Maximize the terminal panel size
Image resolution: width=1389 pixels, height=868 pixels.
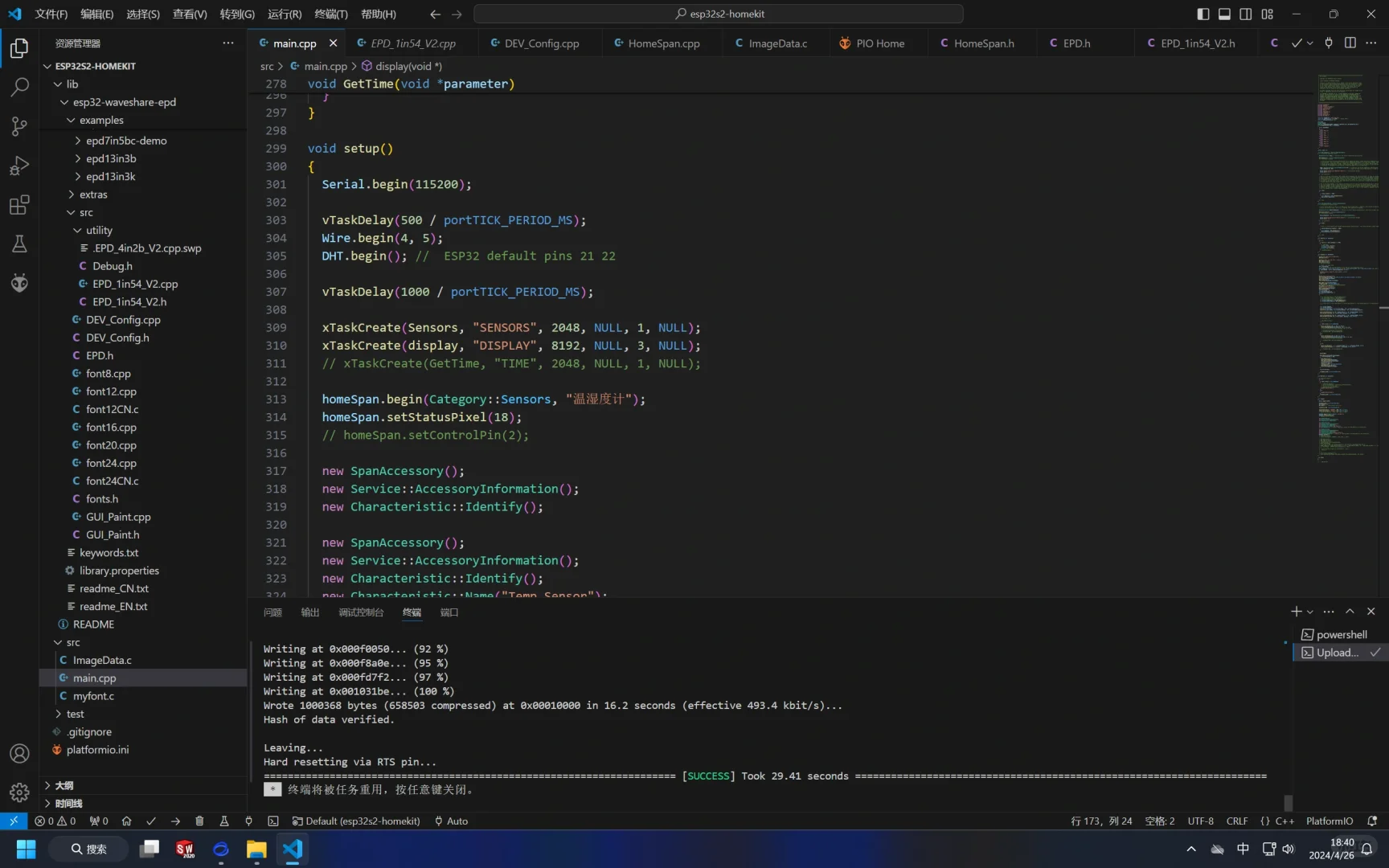point(1350,612)
